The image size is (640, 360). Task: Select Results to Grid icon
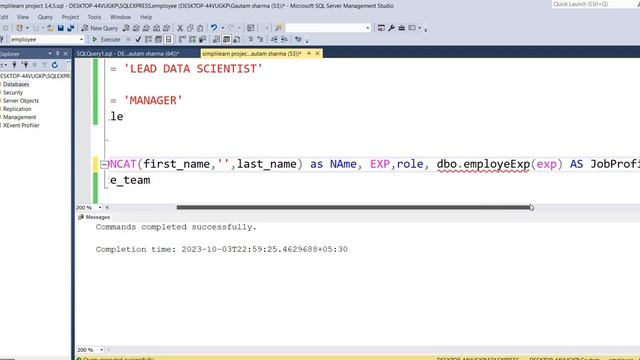(x=226, y=40)
